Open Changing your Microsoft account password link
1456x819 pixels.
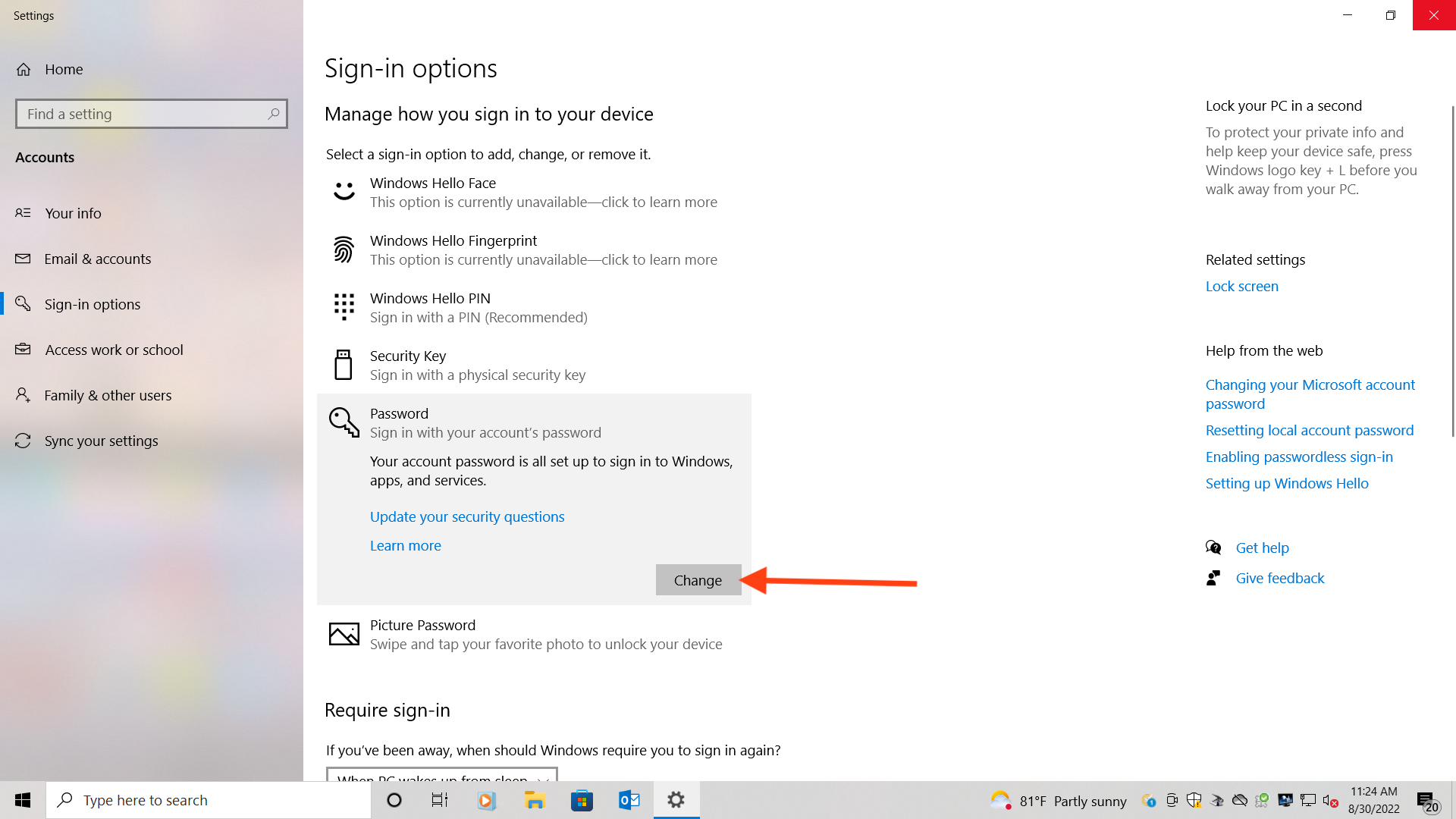tap(1310, 394)
